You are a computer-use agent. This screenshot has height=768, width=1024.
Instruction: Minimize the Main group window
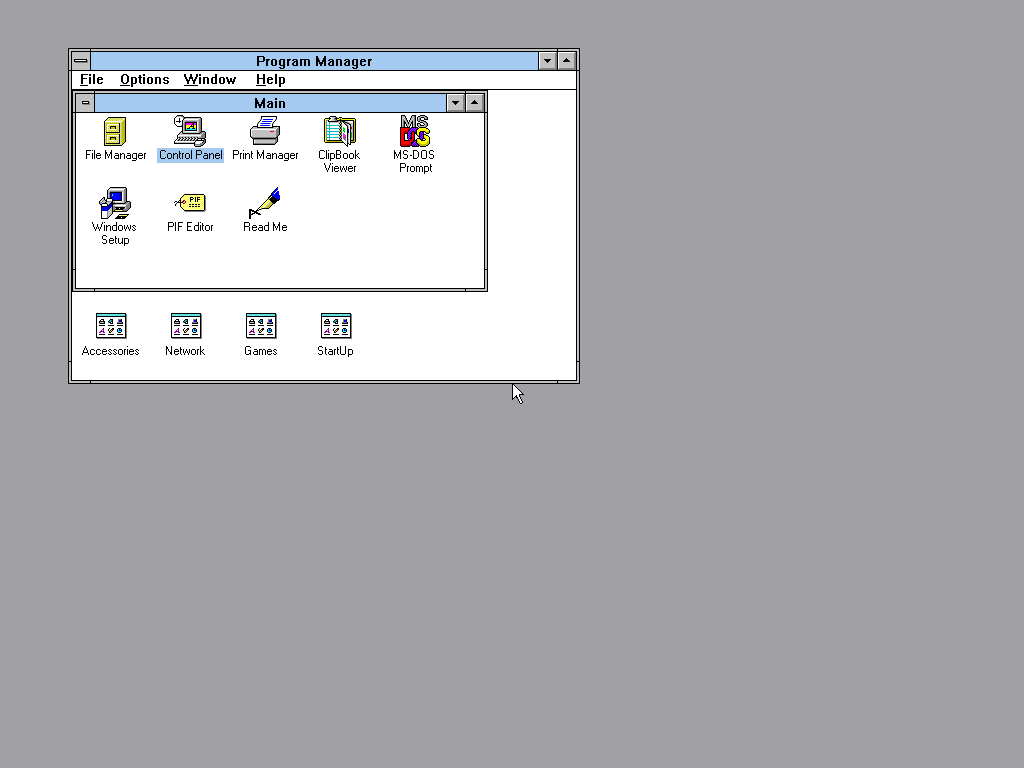456,103
